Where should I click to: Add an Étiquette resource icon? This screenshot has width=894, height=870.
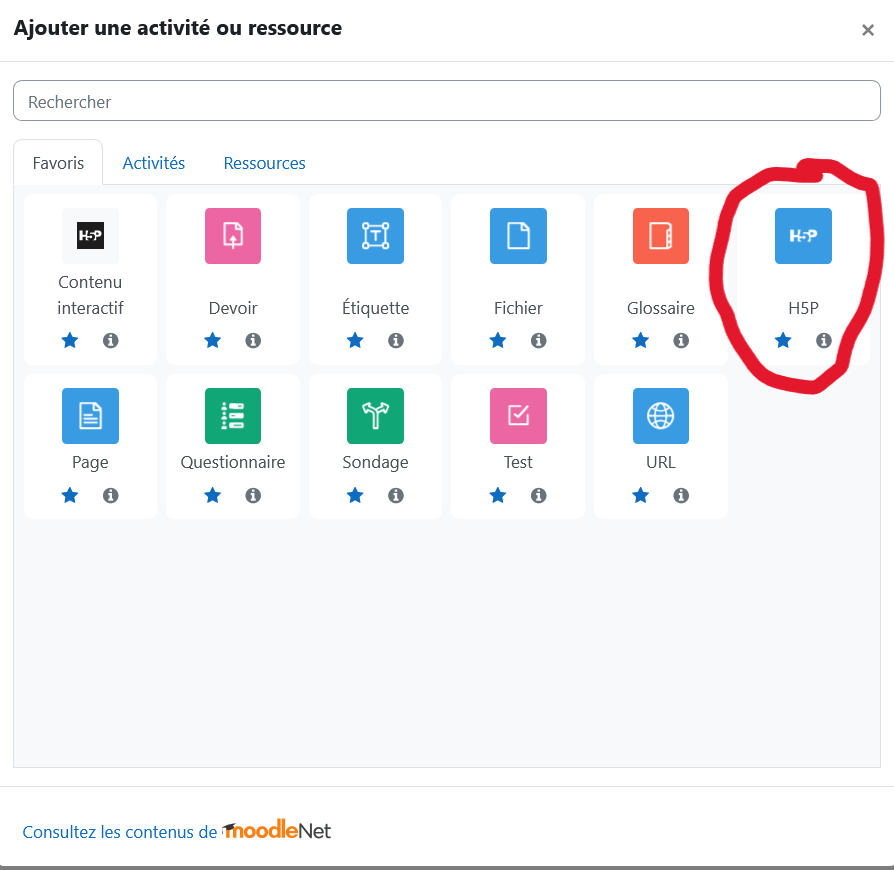(375, 235)
